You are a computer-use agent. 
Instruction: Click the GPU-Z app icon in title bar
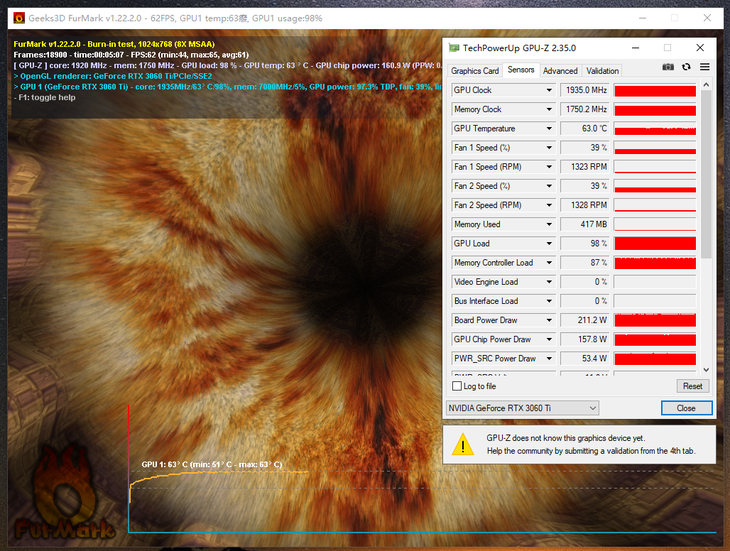(x=455, y=47)
